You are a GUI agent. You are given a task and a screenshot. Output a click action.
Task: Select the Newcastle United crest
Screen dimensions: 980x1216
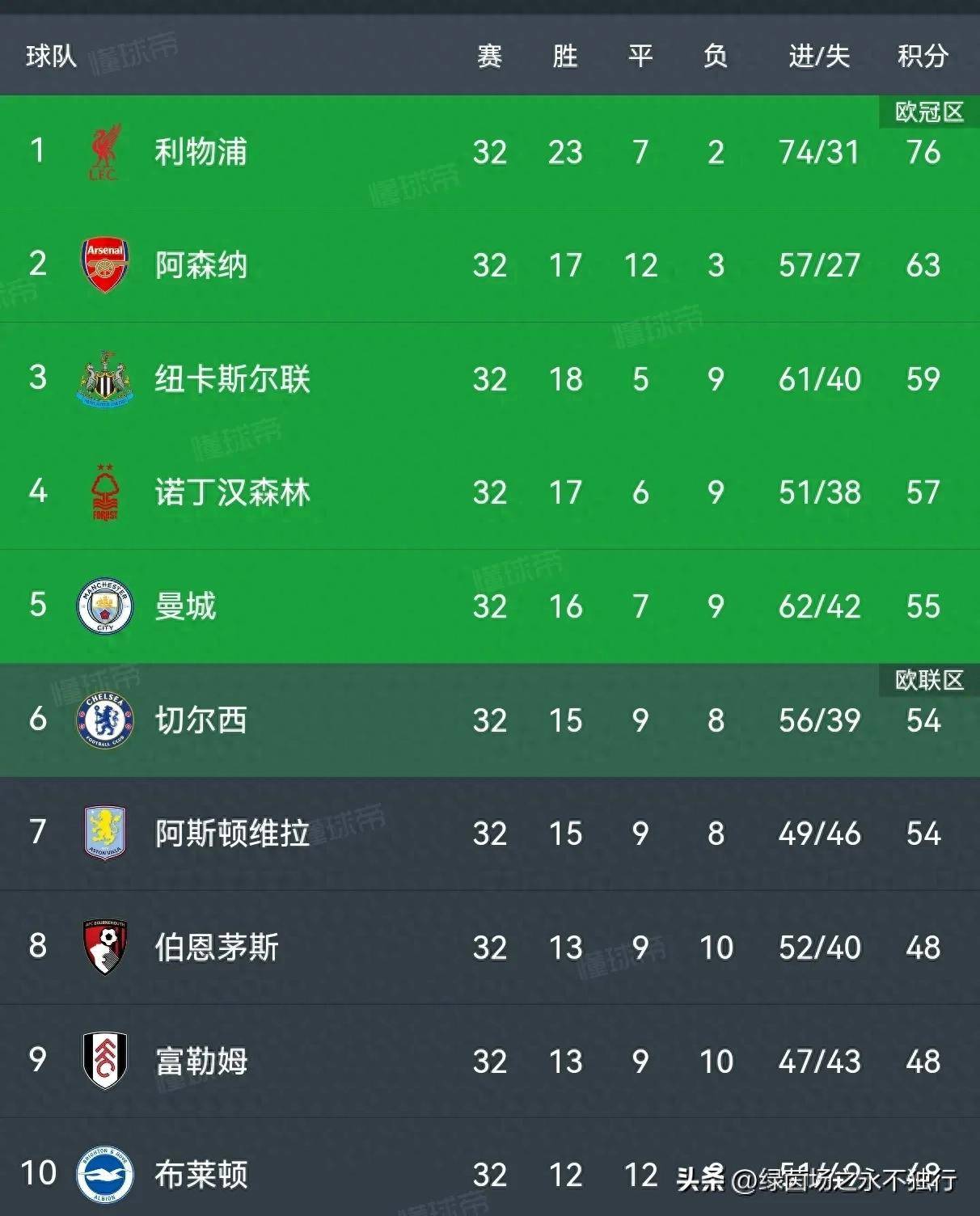tap(105, 378)
